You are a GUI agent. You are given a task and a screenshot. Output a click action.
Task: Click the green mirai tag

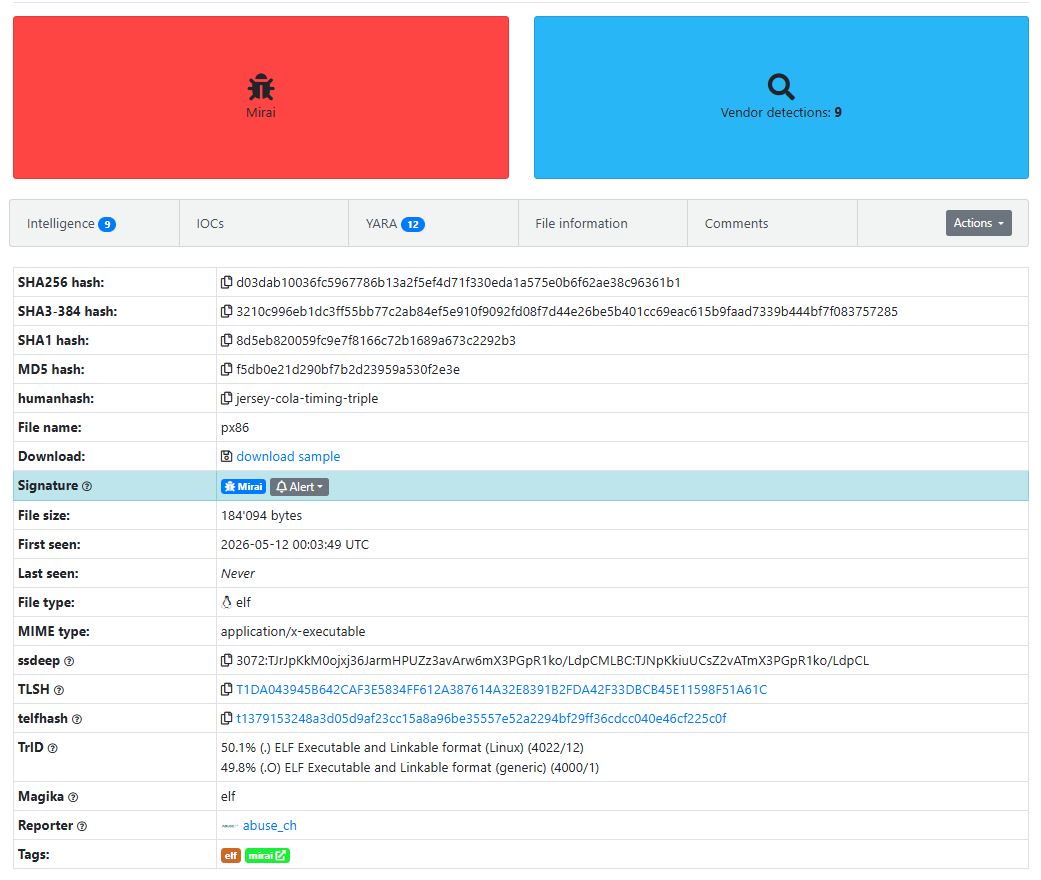tap(268, 855)
